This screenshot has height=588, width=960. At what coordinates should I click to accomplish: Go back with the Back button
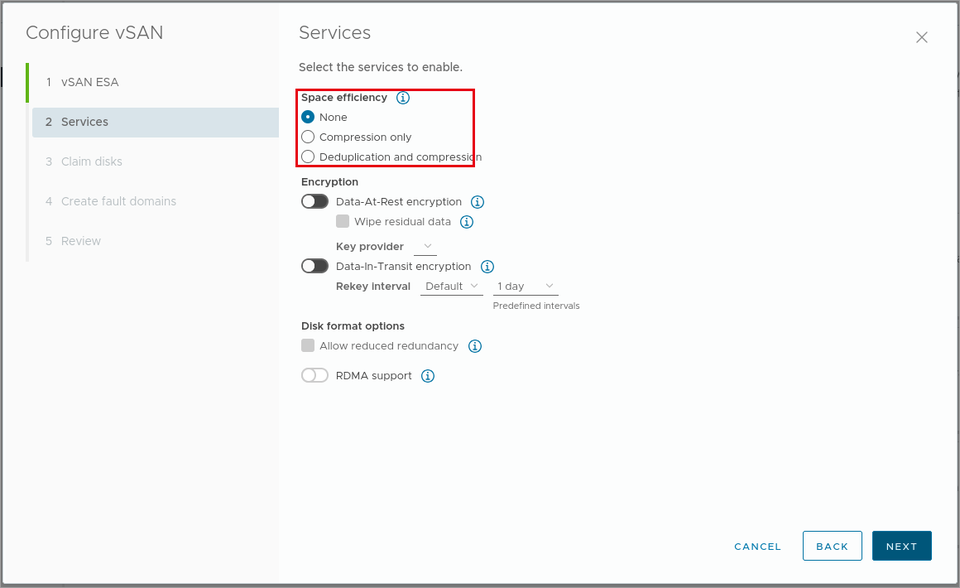tap(832, 546)
